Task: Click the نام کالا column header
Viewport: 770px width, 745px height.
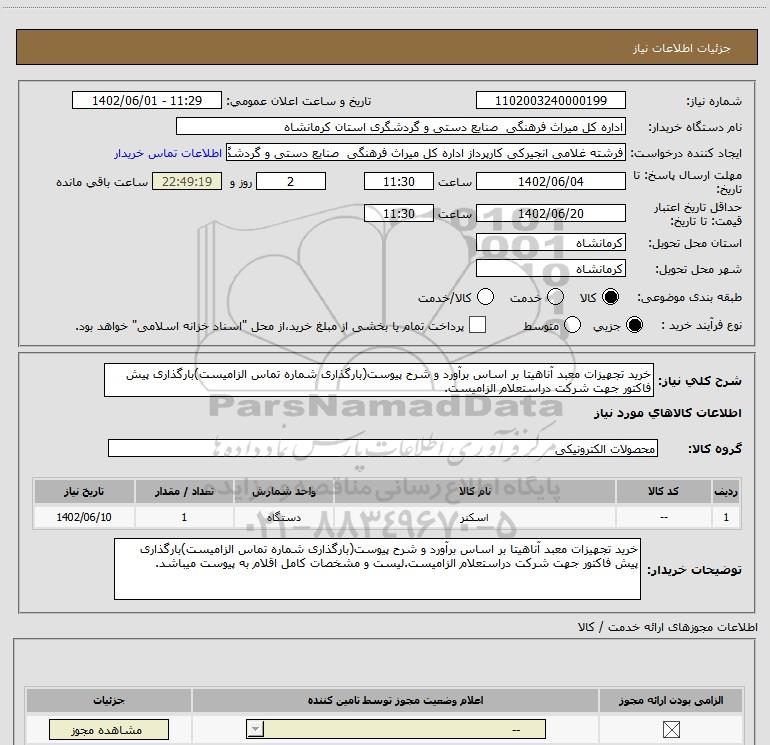Action: (x=474, y=491)
